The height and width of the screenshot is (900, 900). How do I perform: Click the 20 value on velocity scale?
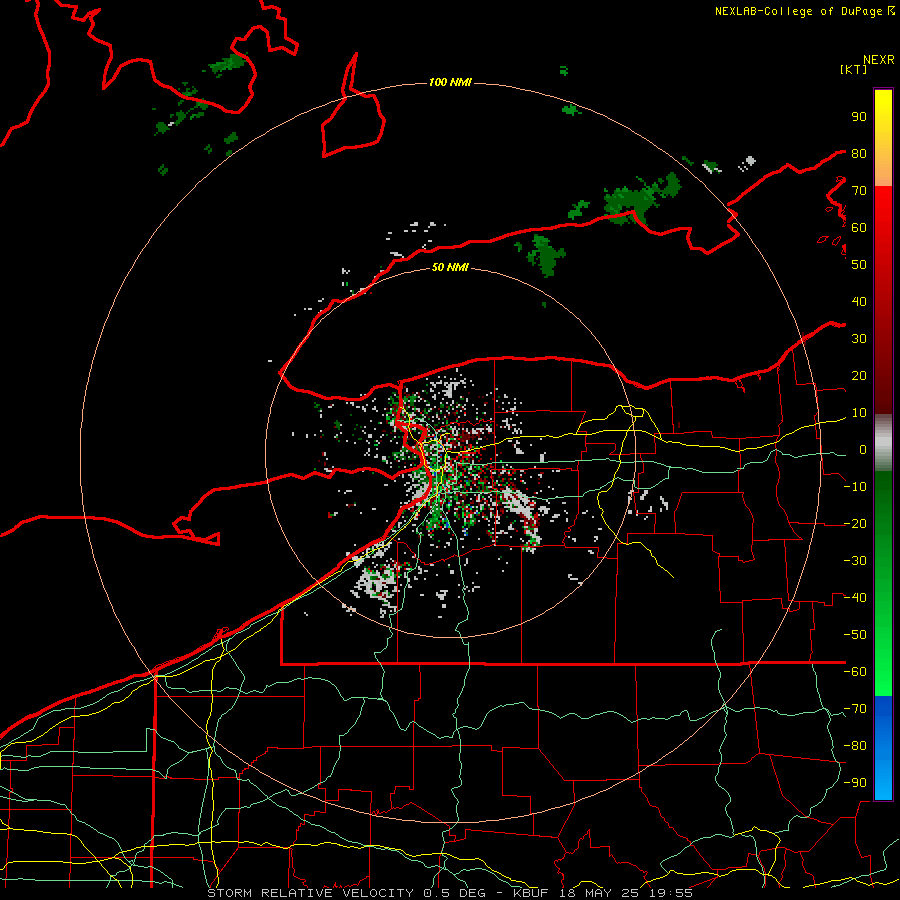coord(859,375)
